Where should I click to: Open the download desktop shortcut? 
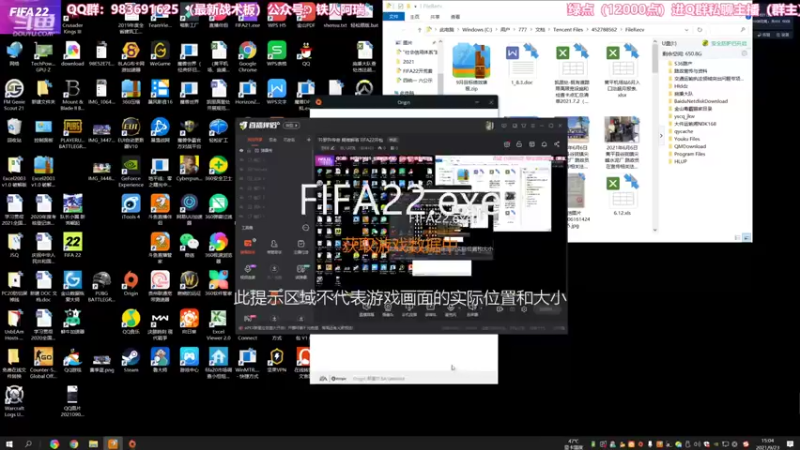coord(72,54)
